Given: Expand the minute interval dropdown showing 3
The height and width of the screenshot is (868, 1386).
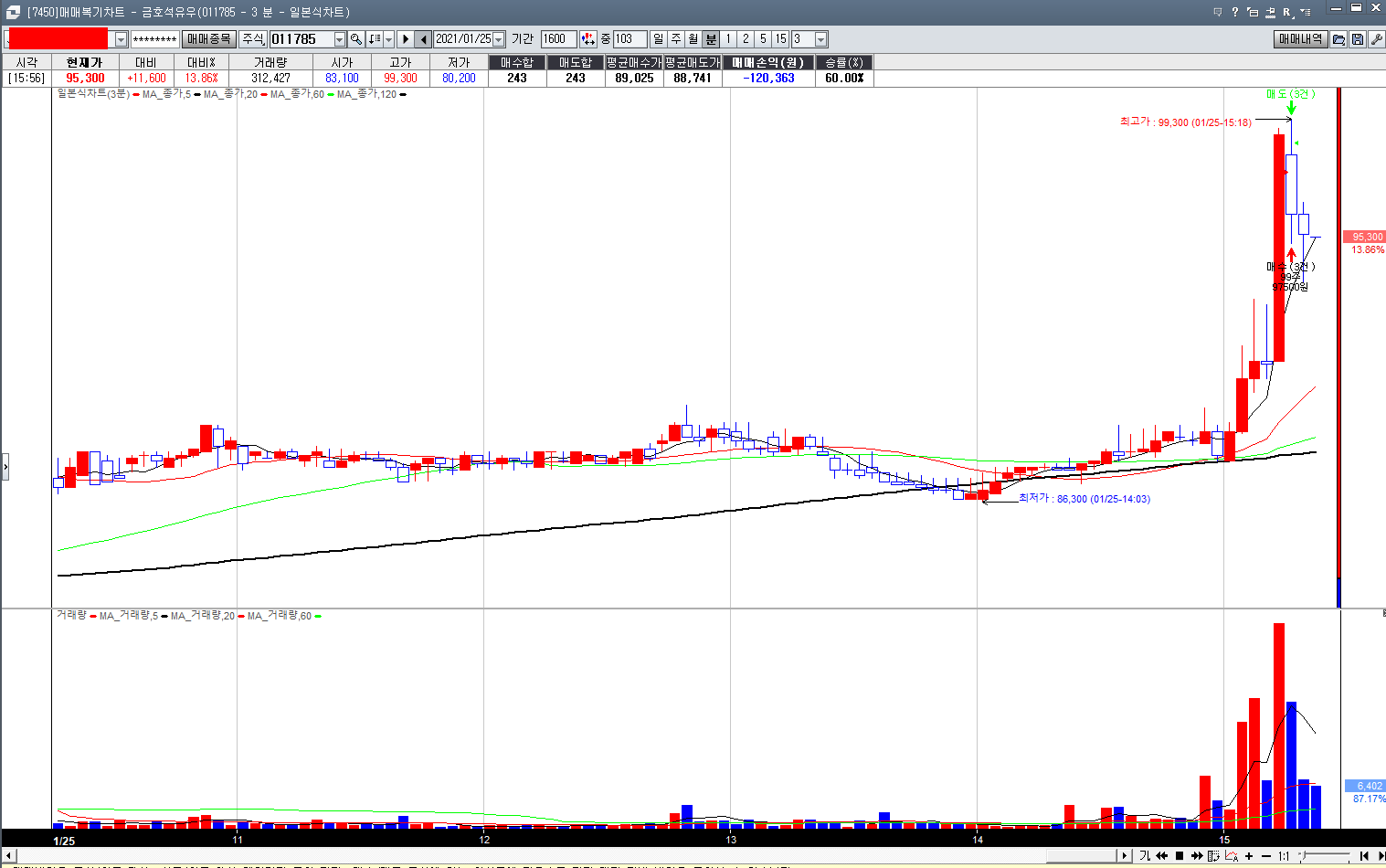Looking at the screenshot, I should 820,39.
